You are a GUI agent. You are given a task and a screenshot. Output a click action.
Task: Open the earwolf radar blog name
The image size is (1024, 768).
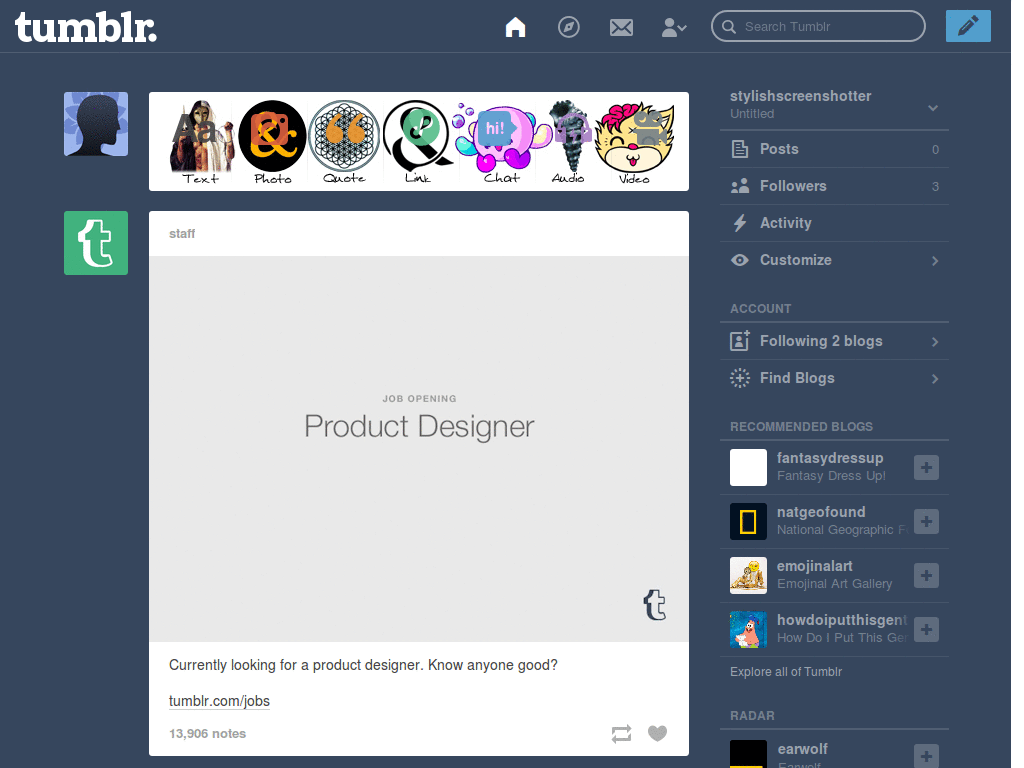click(803, 749)
